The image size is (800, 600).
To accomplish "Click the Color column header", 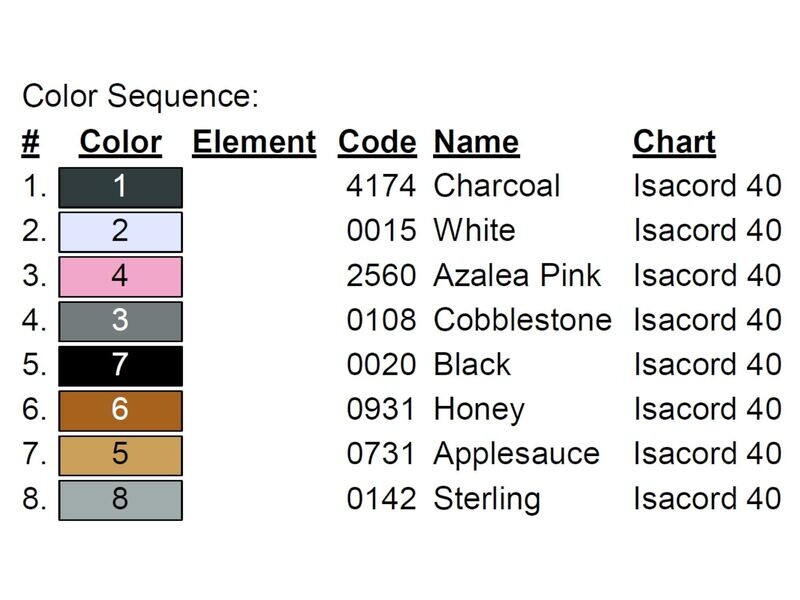I will pyautogui.click(x=121, y=142).
